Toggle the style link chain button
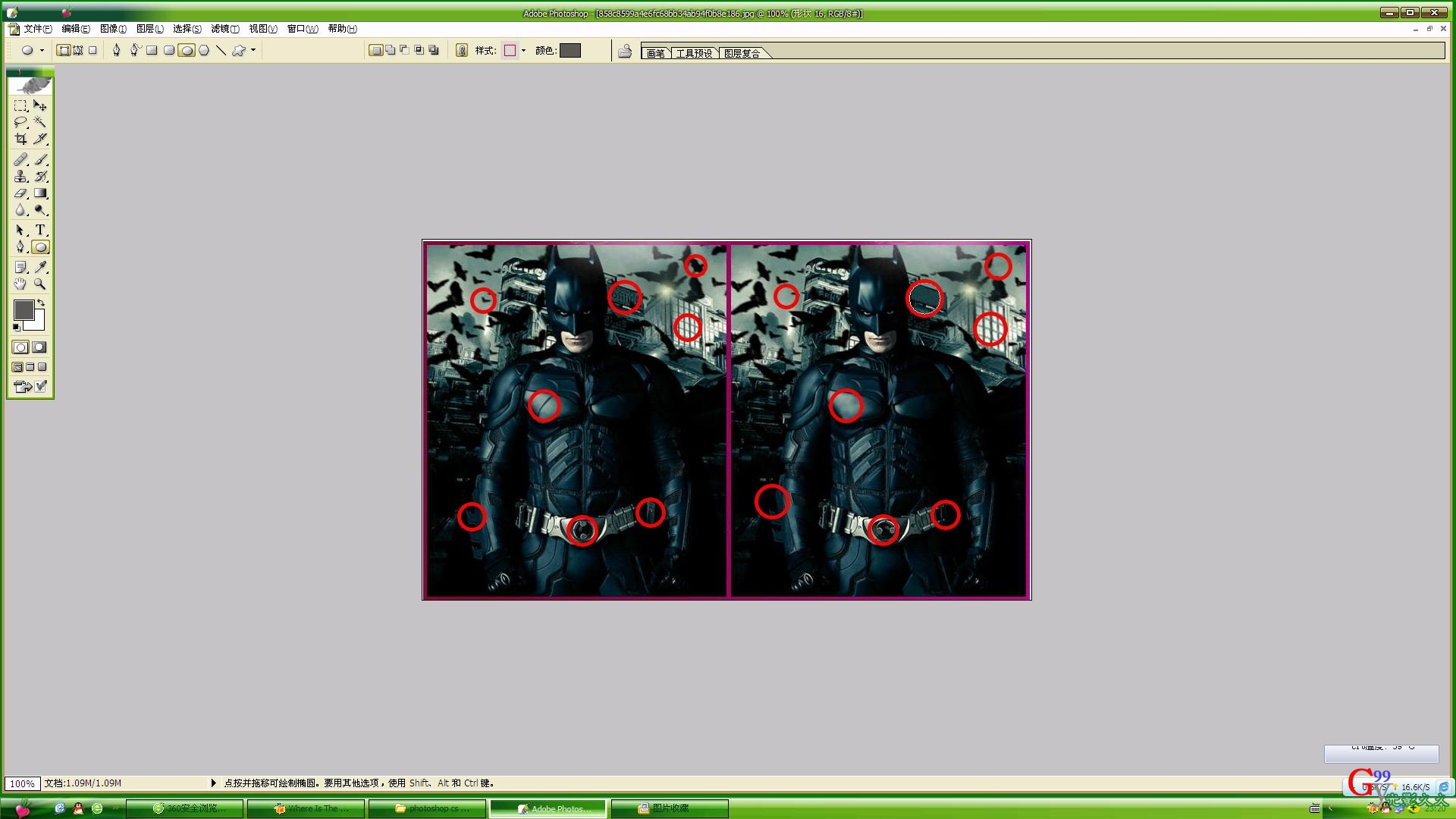 click(x=461, y=51)
